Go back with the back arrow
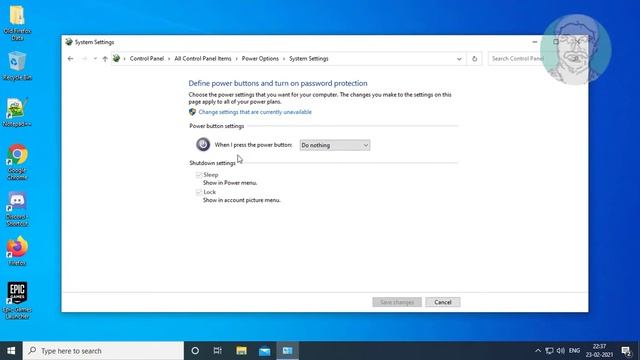Image resolution: width=640 pixels, height=360 pixels. [71, 59]
